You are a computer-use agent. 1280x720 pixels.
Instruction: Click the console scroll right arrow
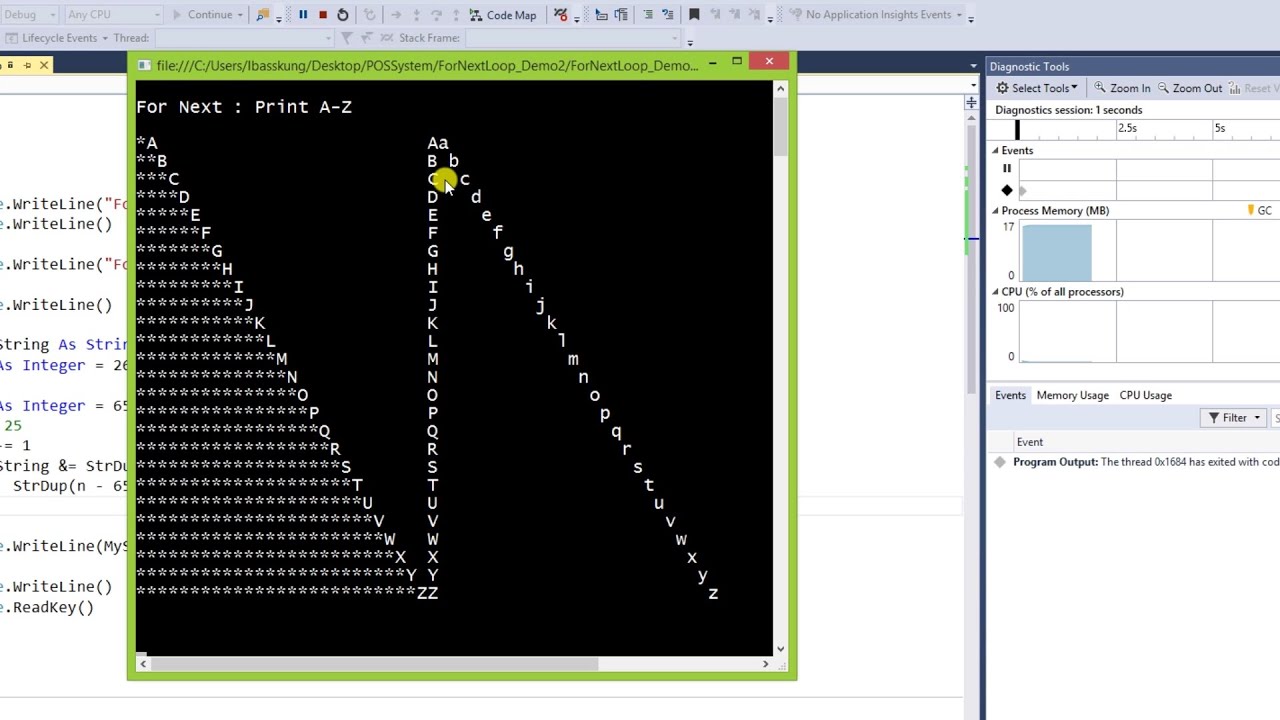point(766,664)
